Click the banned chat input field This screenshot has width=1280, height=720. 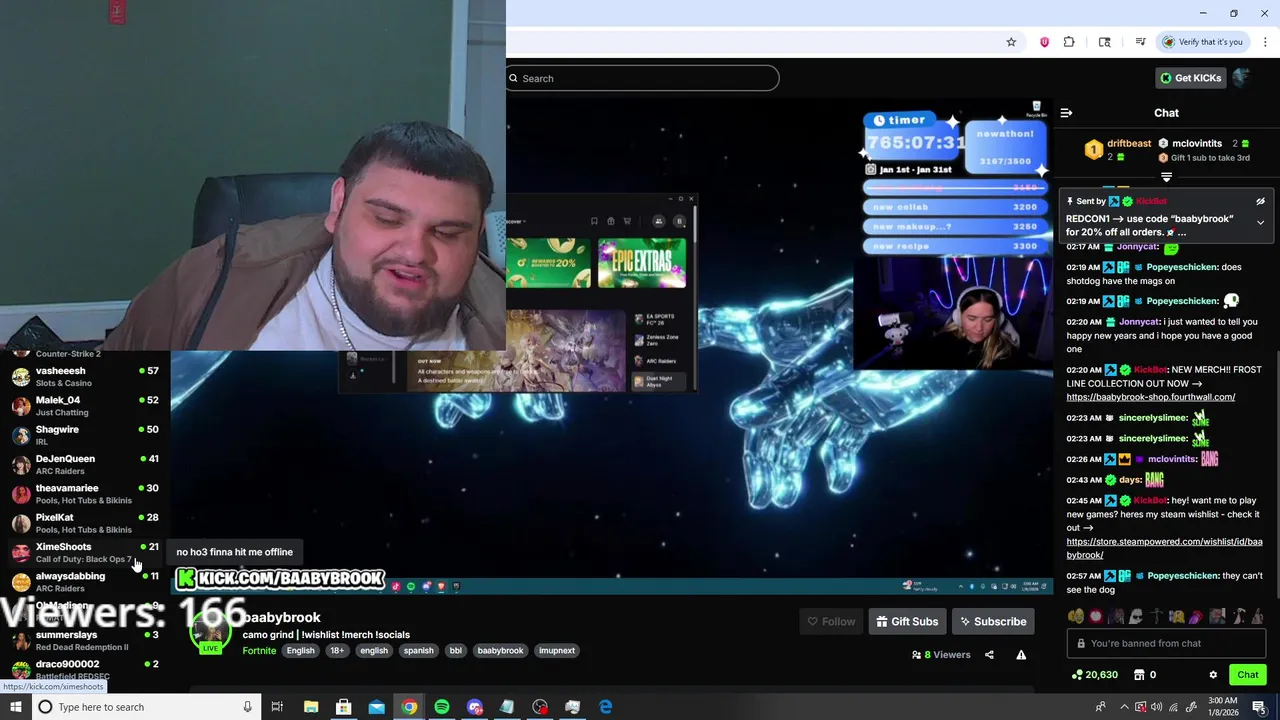(1166, 644)
